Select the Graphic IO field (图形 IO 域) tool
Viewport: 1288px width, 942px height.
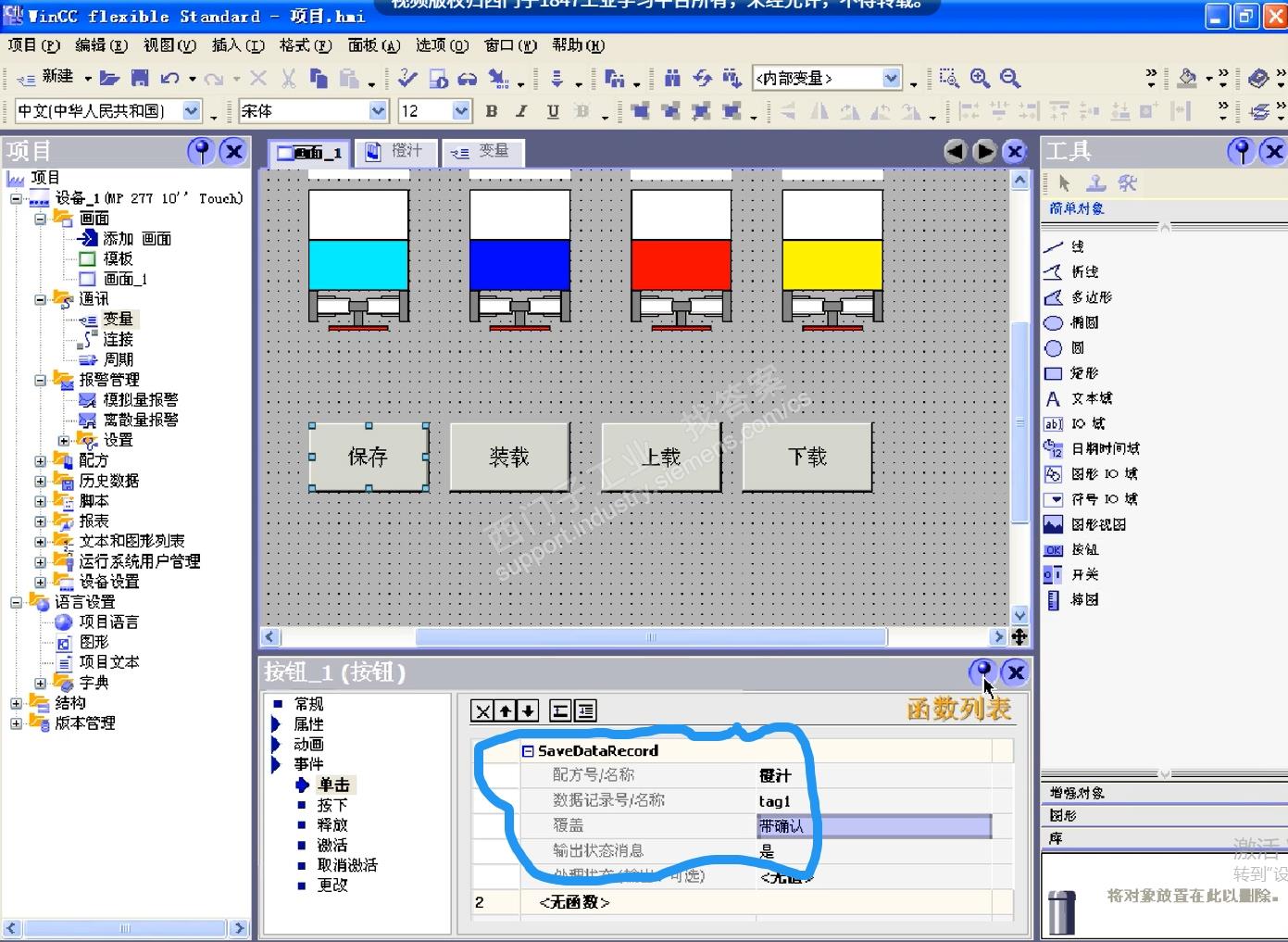(x=1091, y=474)
